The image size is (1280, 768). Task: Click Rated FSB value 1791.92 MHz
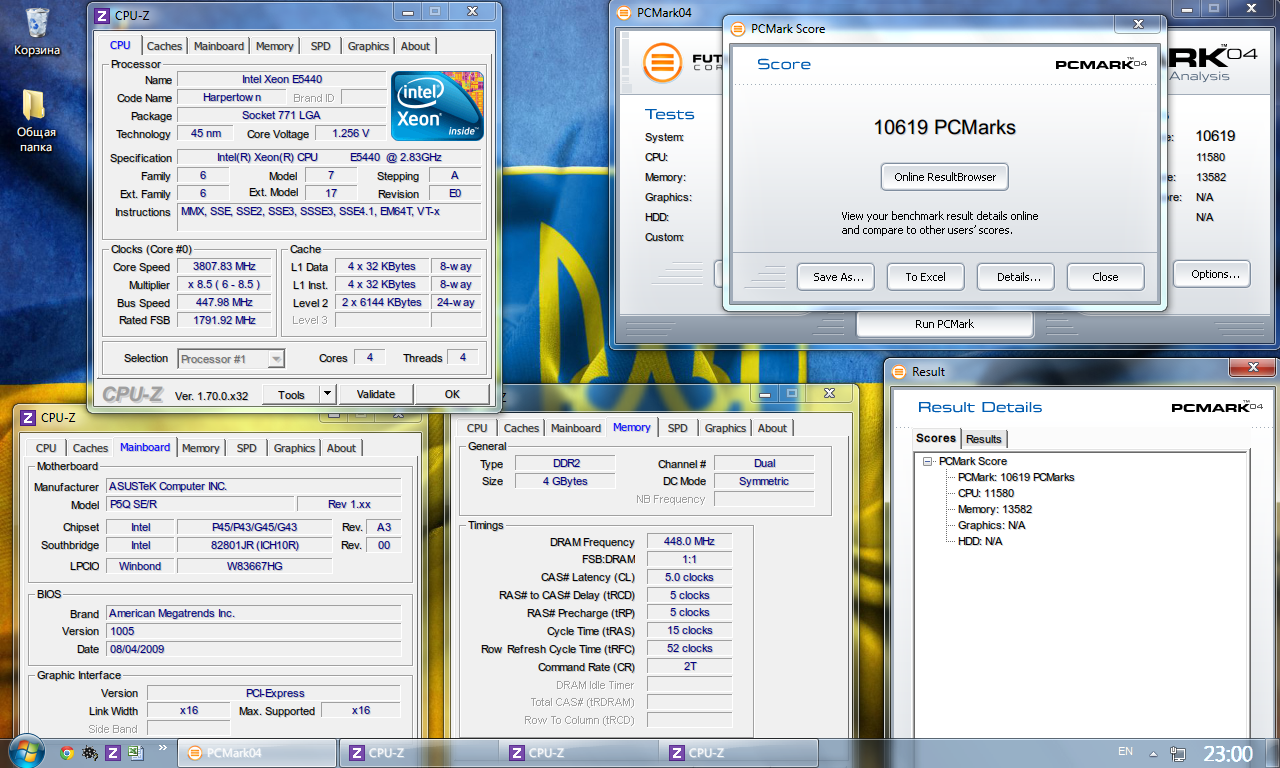click(x=224, y=321)
